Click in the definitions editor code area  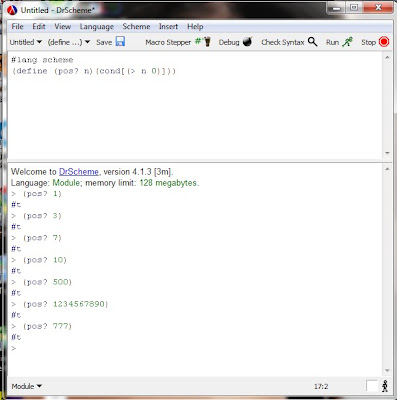point(195,106)
